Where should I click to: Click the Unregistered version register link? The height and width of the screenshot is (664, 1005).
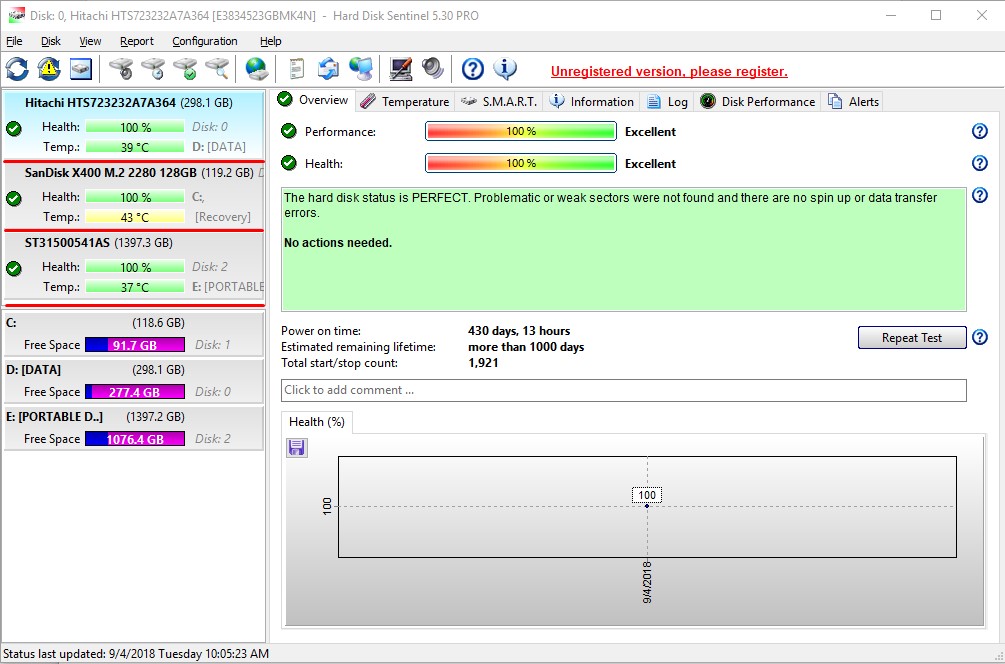[669, 71]
